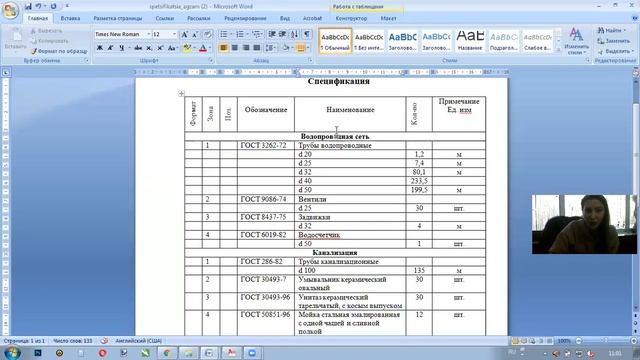
Task: Click the volume icon in system tray
Action: (x=556, y=353)
